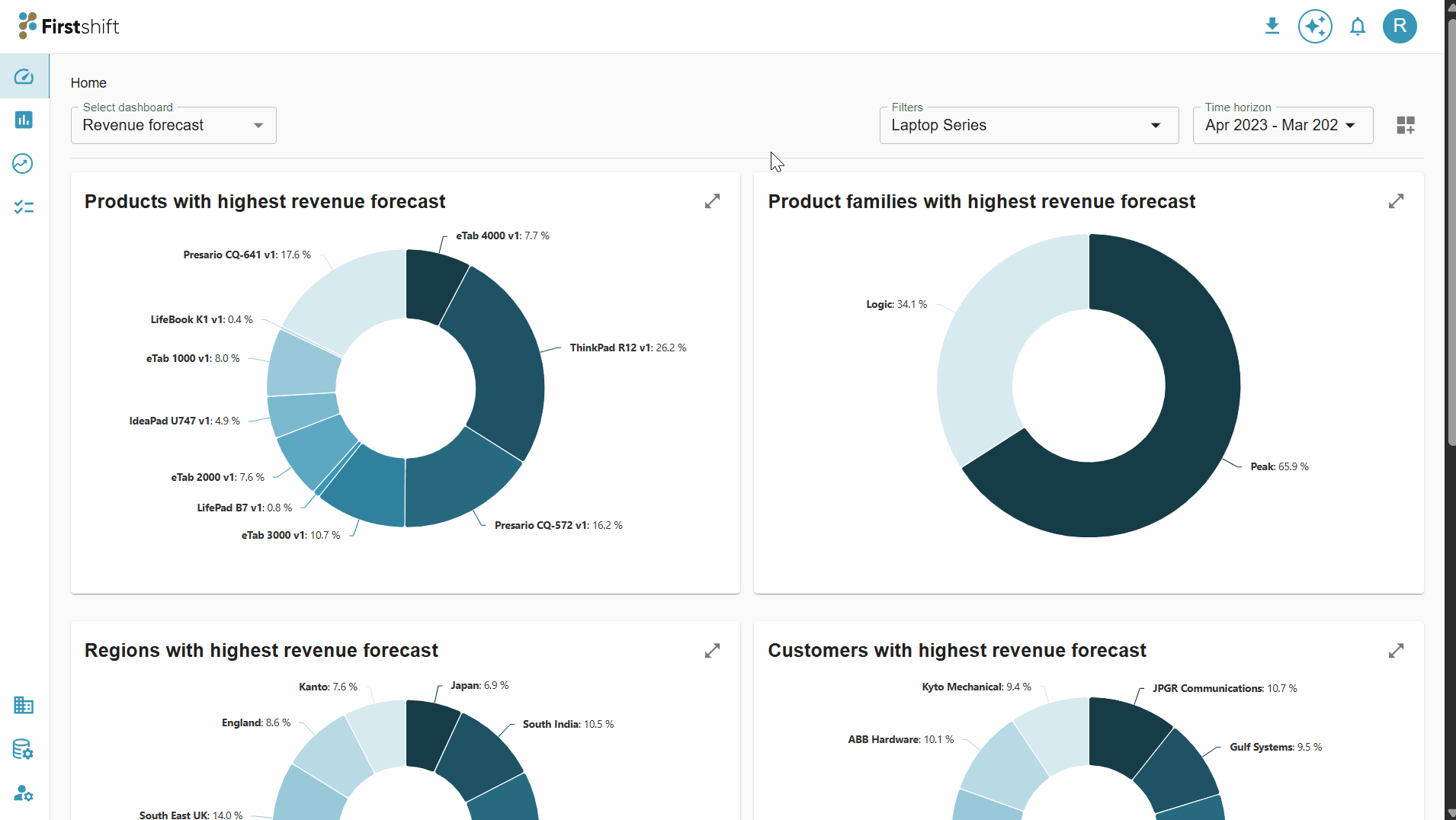Click the download icon in header

click(x=1272, y=27)
